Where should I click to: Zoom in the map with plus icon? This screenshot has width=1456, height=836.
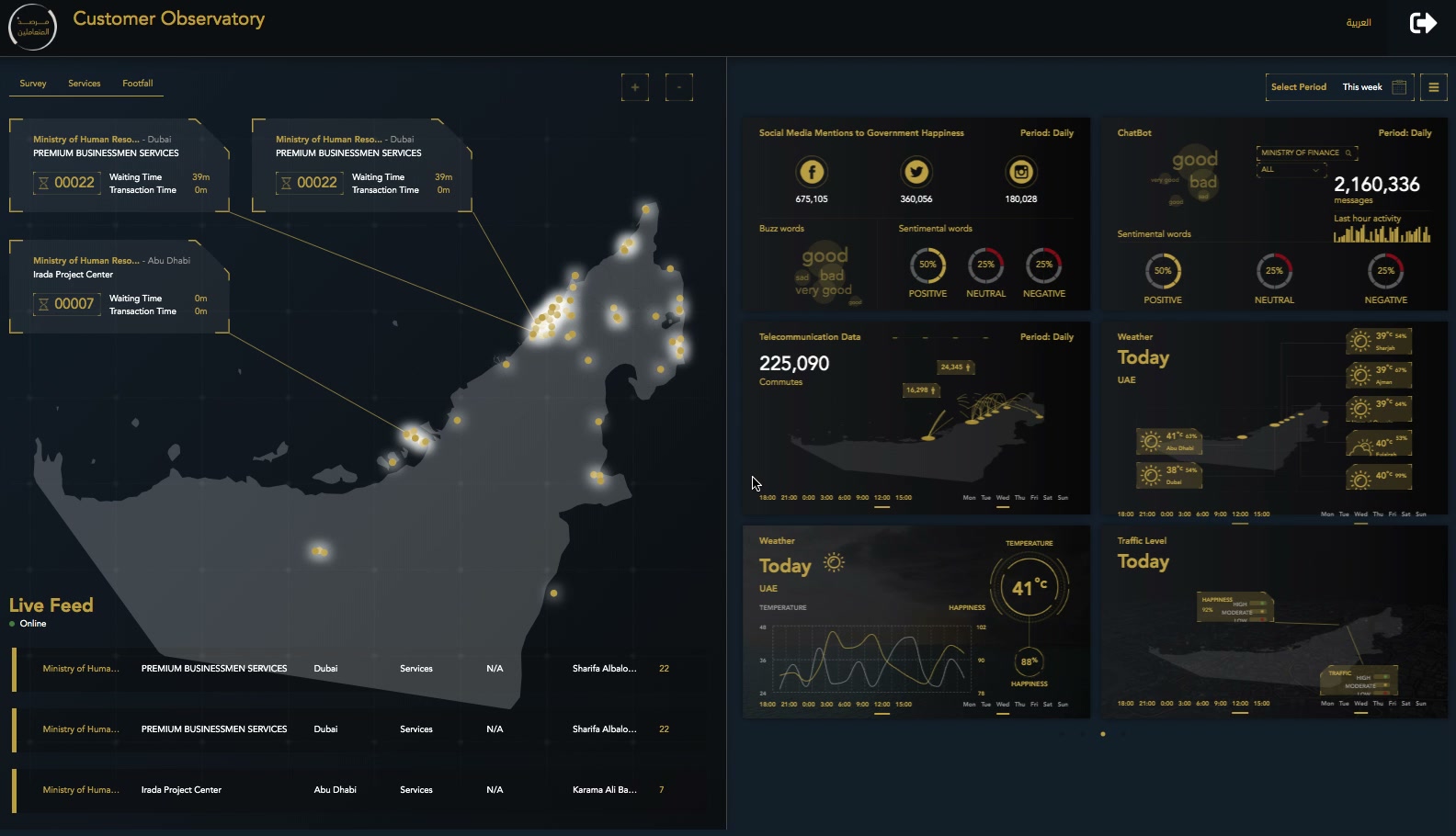(x=634, y=87)
